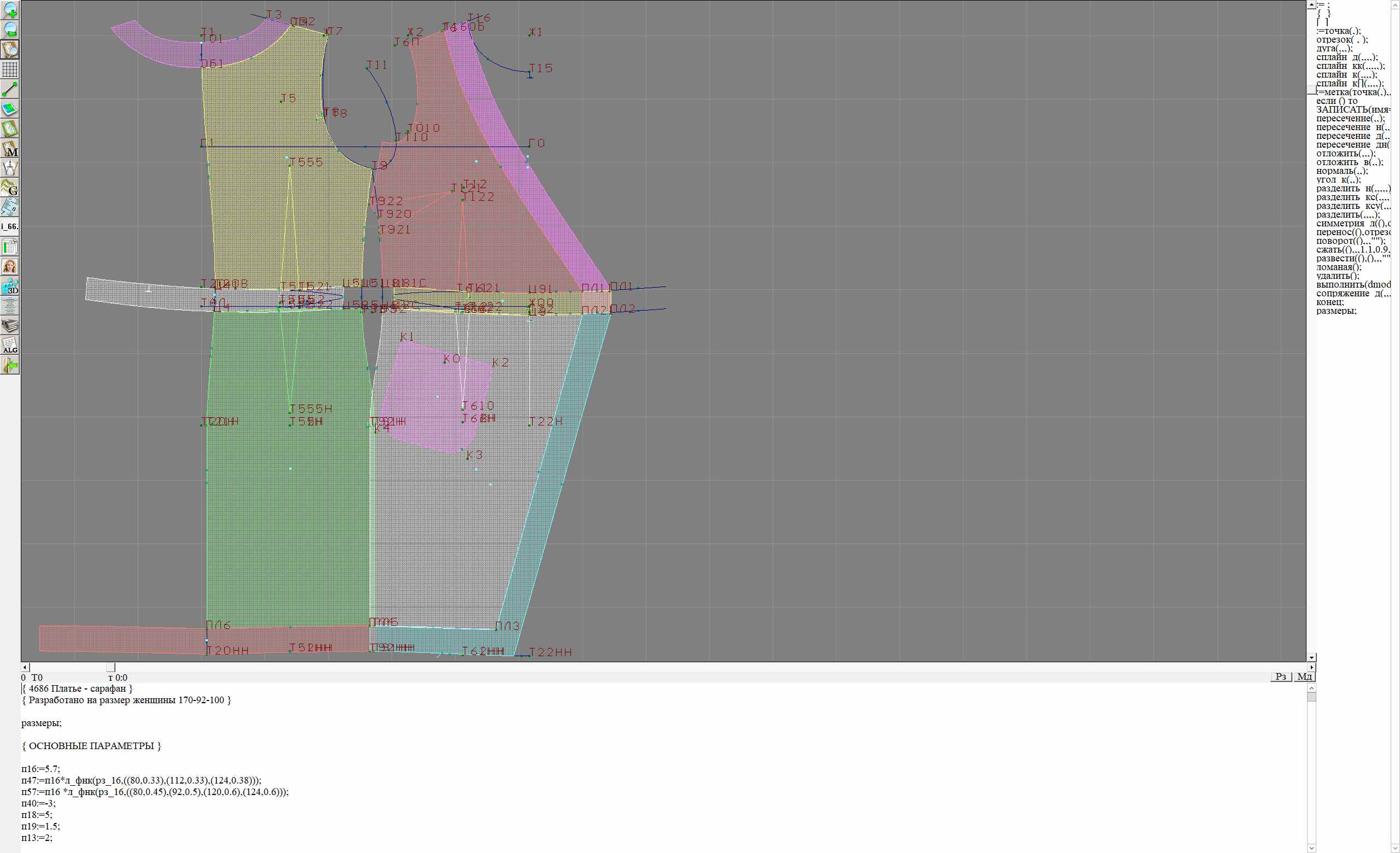Toggle the grid display icon
The height and width of the screenshot is (853, 1400).
pyautogui.click(x=10, y=69)
